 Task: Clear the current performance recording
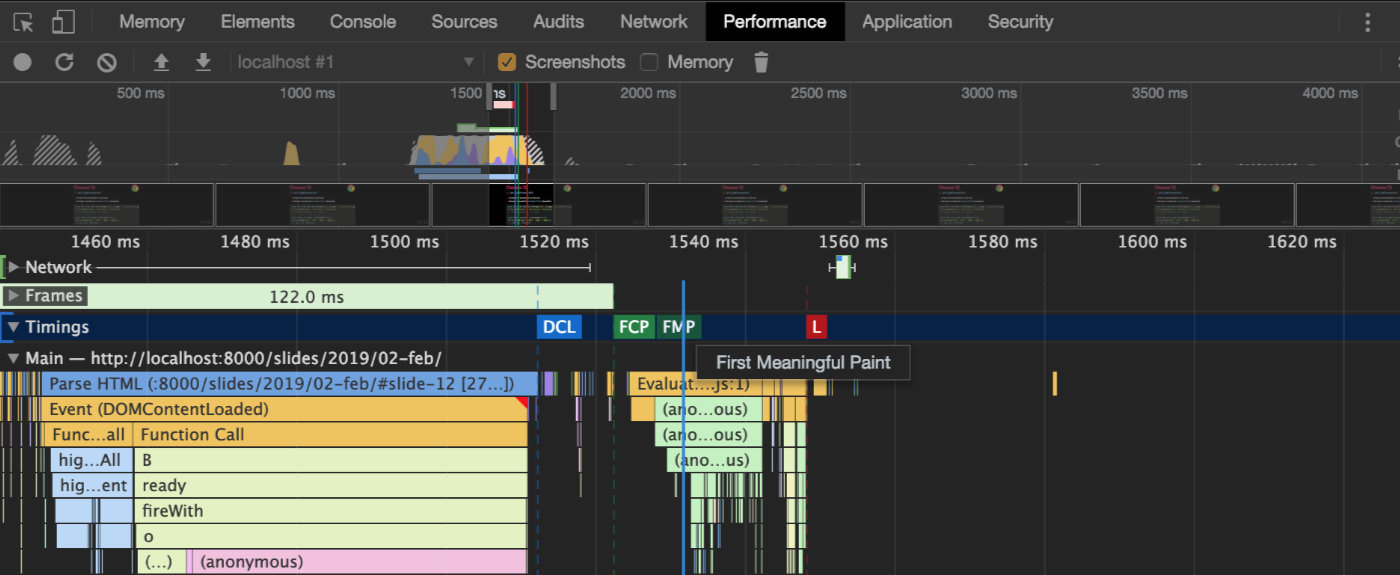[x=106, y=62]
